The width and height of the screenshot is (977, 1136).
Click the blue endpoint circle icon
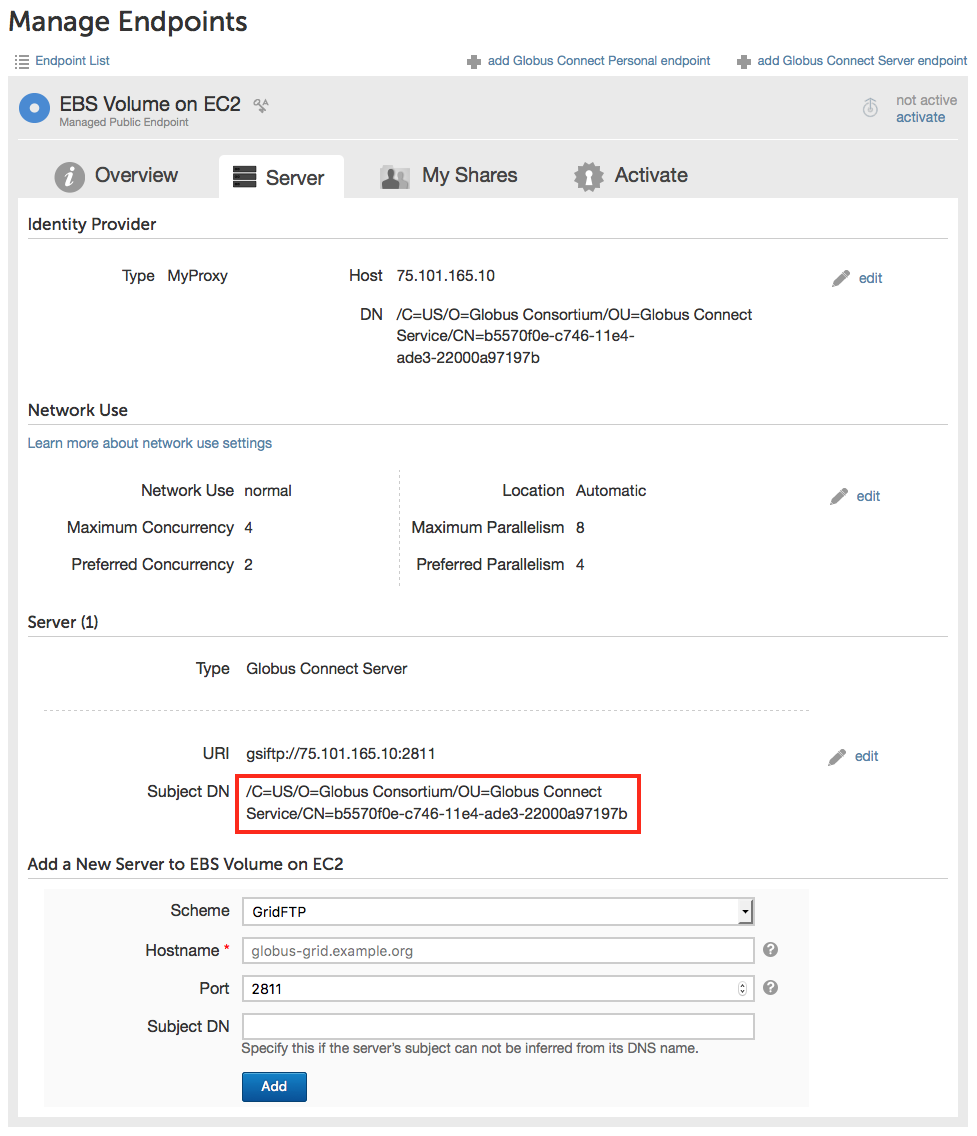coord(34,109)
